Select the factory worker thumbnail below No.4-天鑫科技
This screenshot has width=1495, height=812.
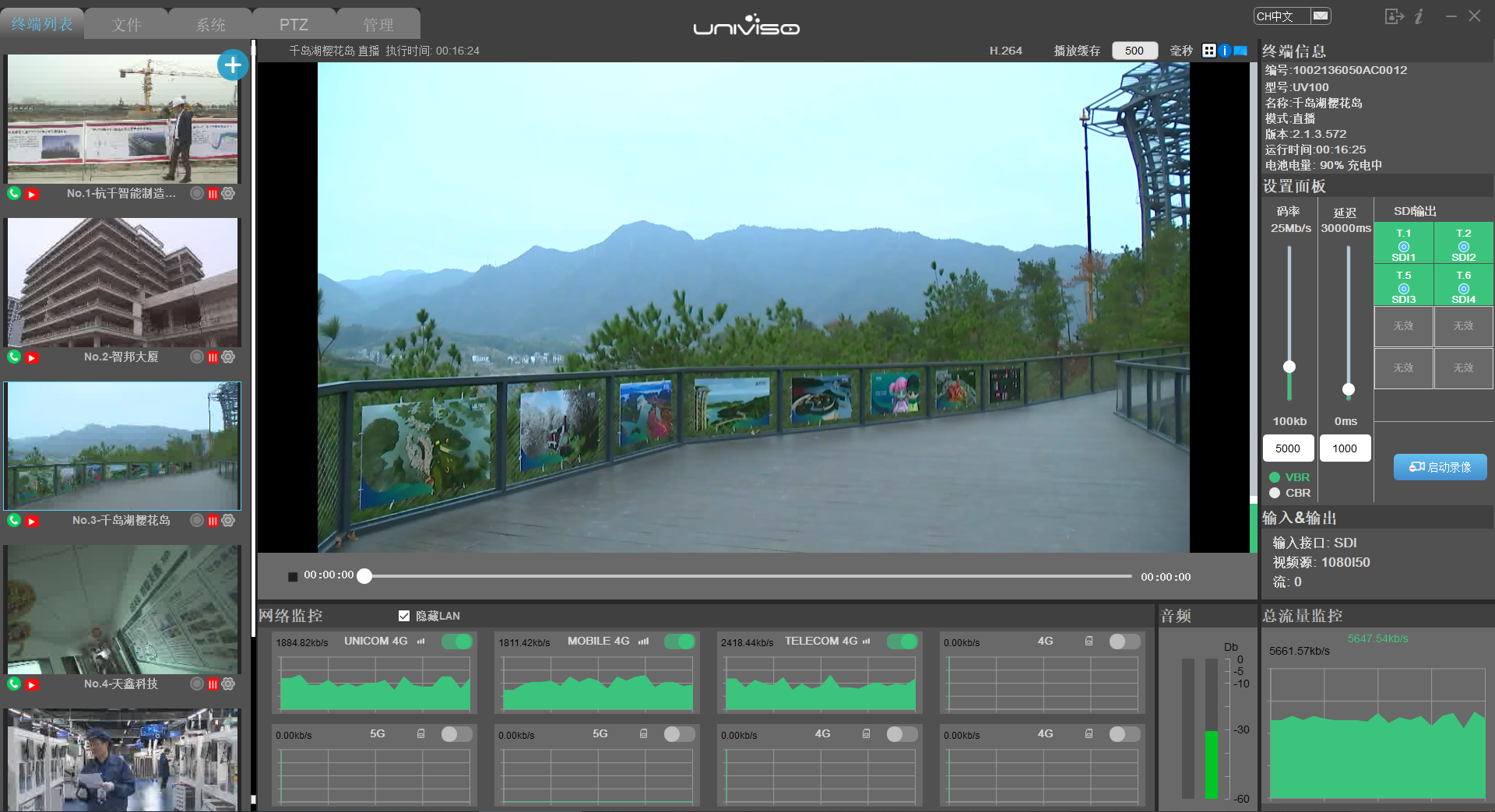[123, 760]
